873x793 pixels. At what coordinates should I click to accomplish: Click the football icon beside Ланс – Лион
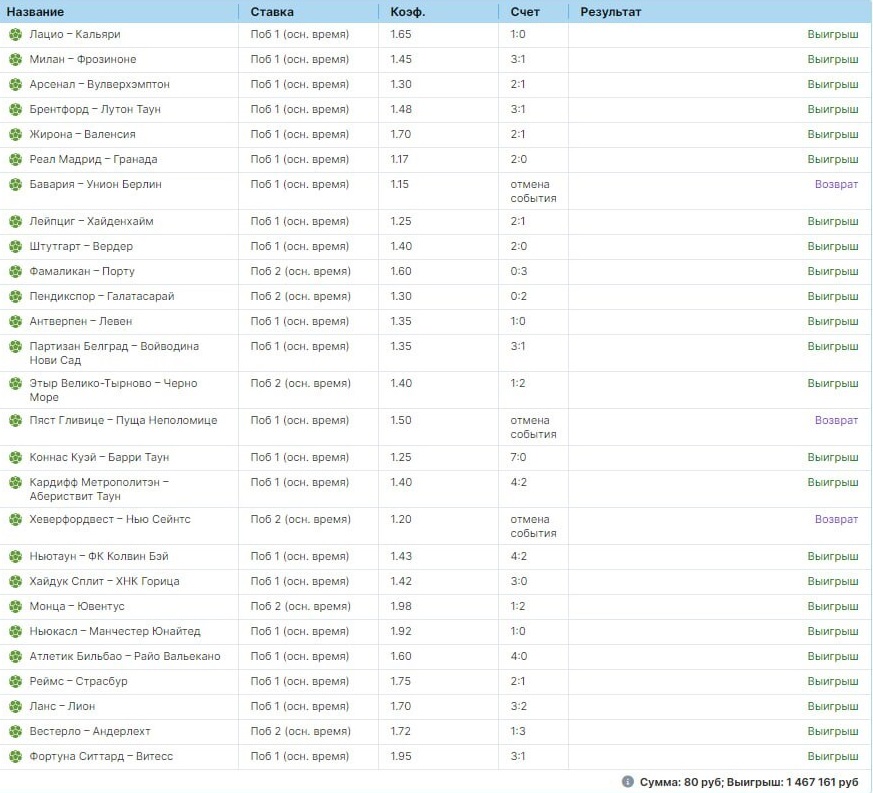pyautogui.click(x=16, y=707)
